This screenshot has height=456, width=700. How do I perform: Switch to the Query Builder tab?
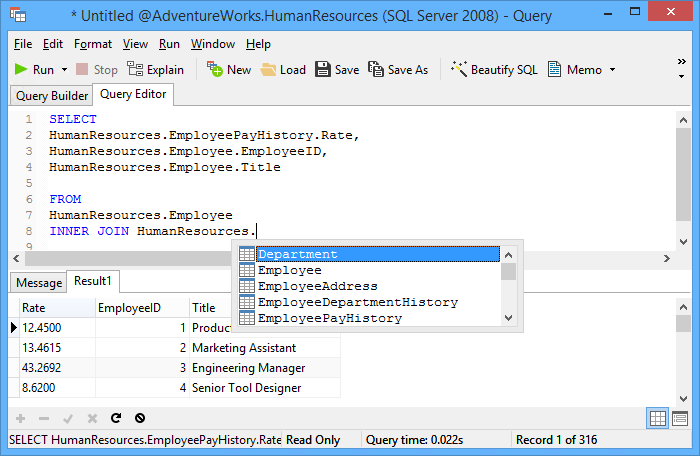[52, 96]
